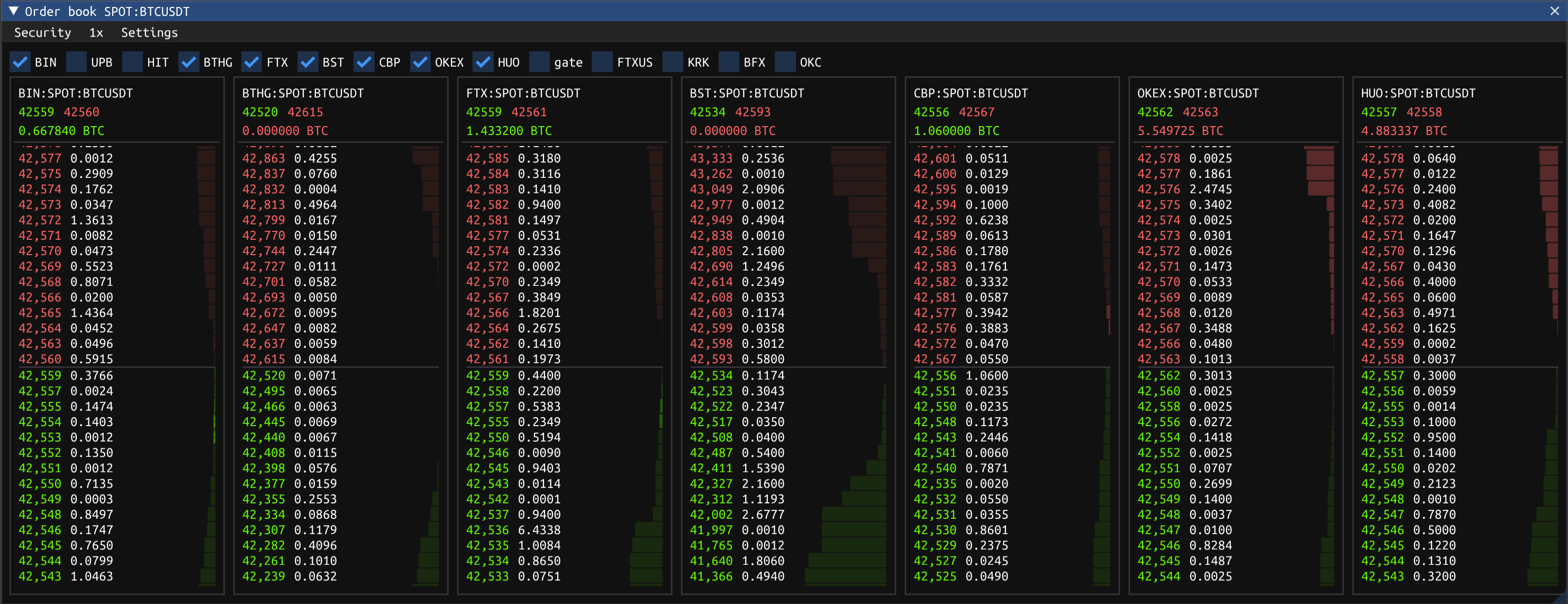1568x604 pixels.
Task: Select BST bid row 41,640 1.8060
Action: click(x=787, y=561)
